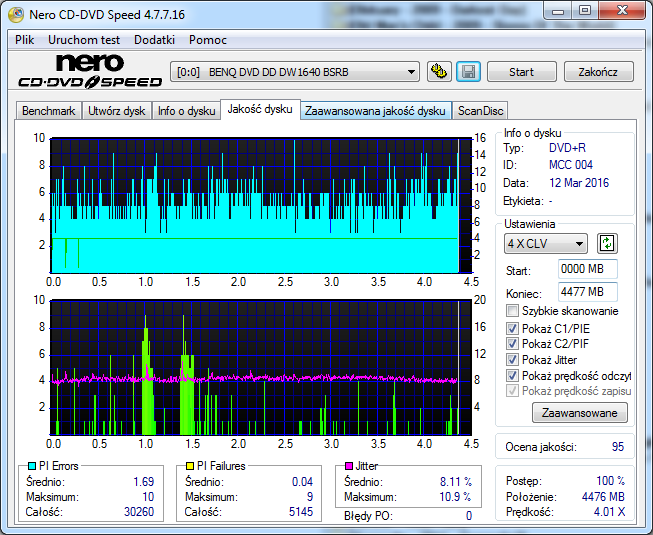Open the 4 X CLV speed dropdown
This screenshot has height=535, width=653.
click(546, 244)
